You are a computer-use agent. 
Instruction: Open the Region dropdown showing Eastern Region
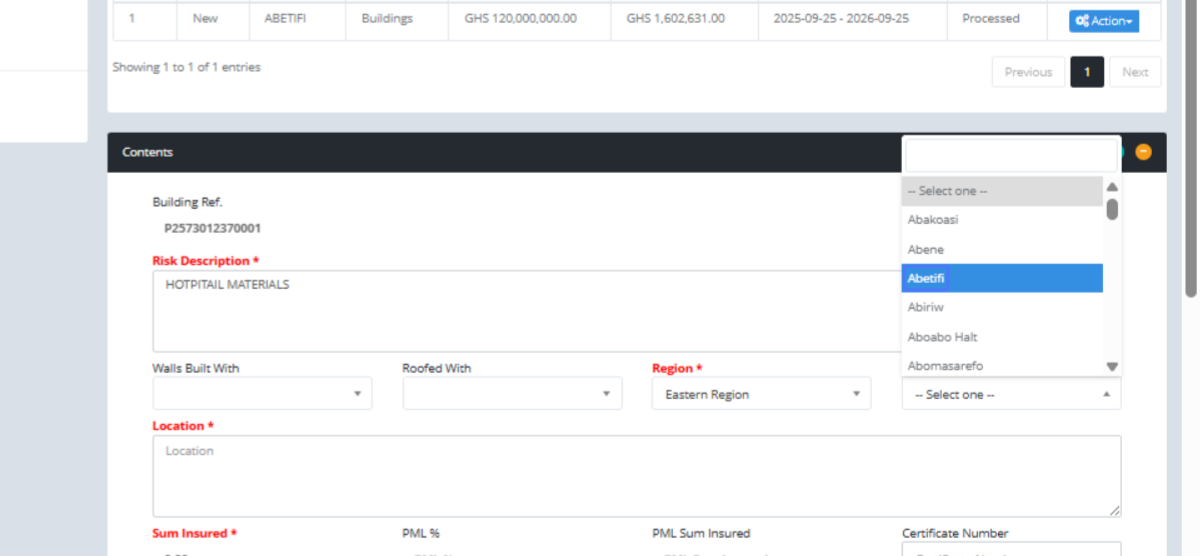coord(761,394)
